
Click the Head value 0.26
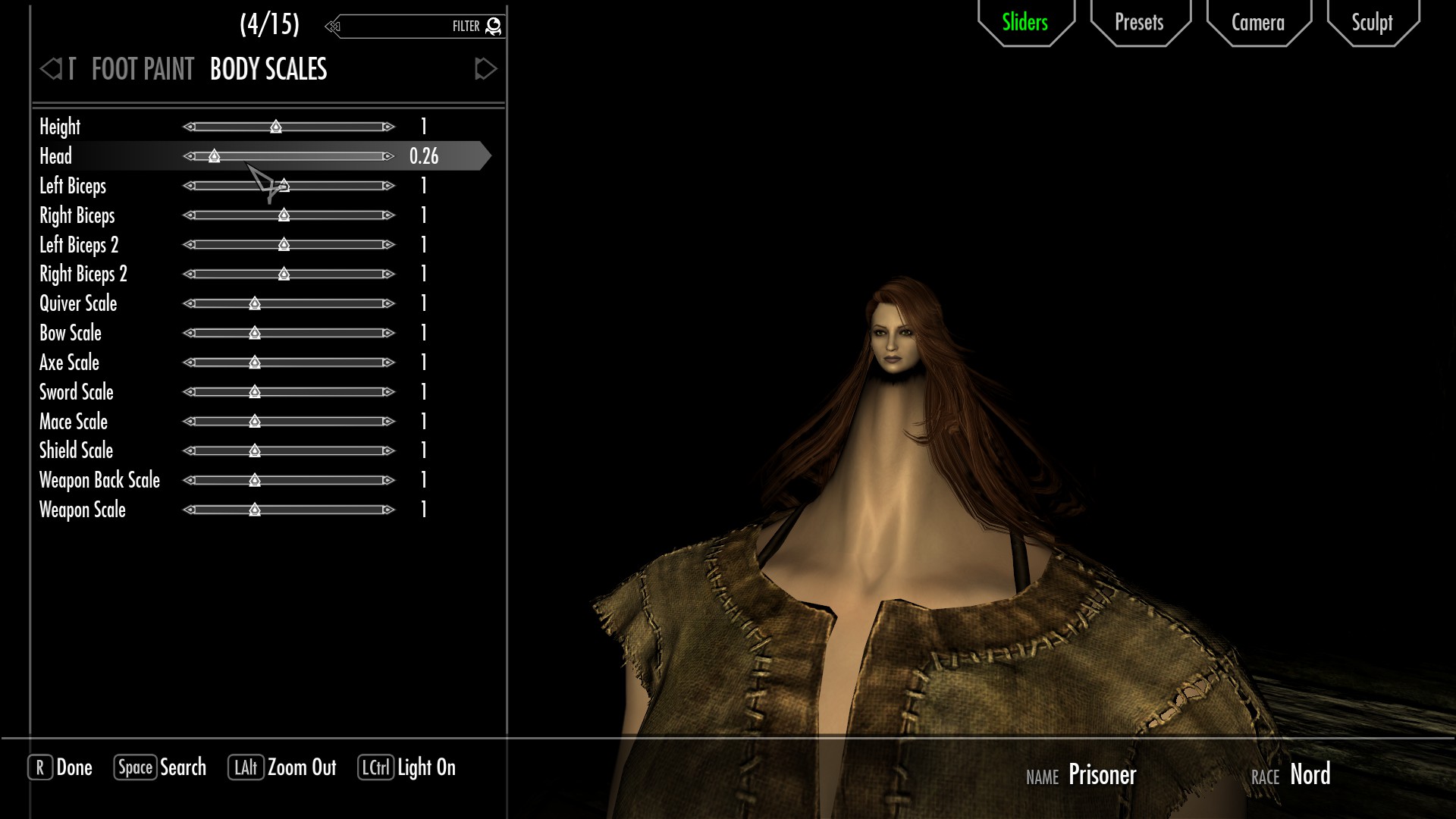point(424,156)
